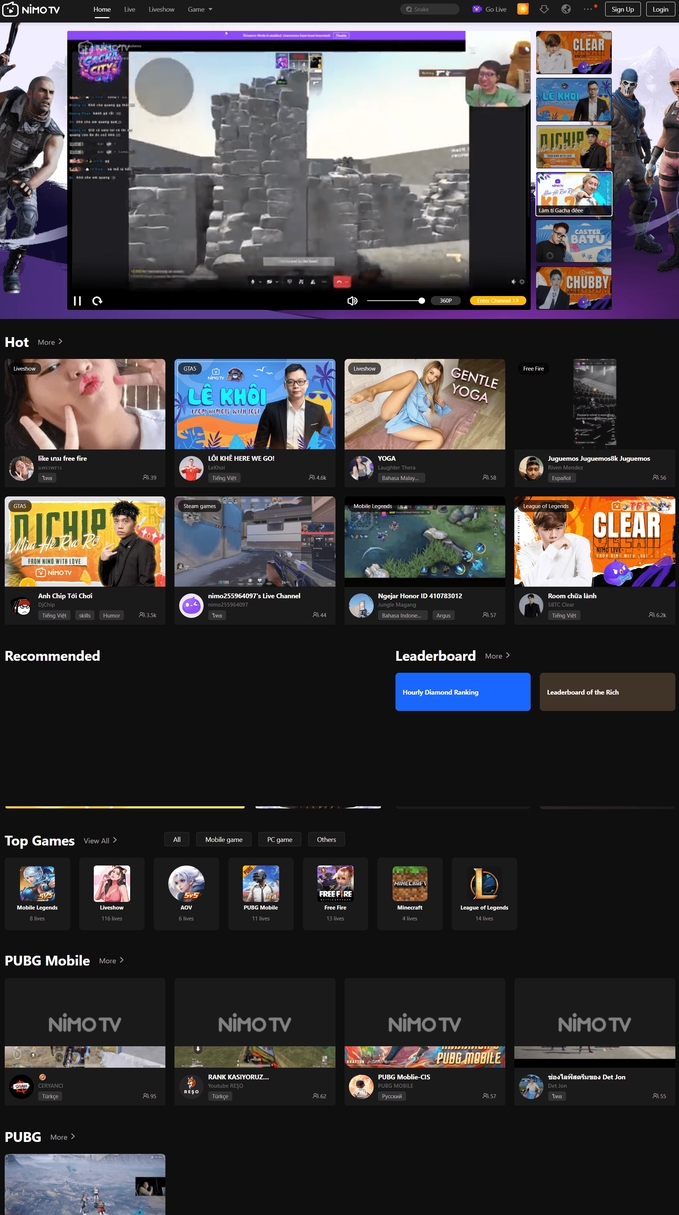This screenshot has width=679, height=1215.
Task: Click the Русский tag on PUBG Mobile-CIS card
Action: (390, 1096)
